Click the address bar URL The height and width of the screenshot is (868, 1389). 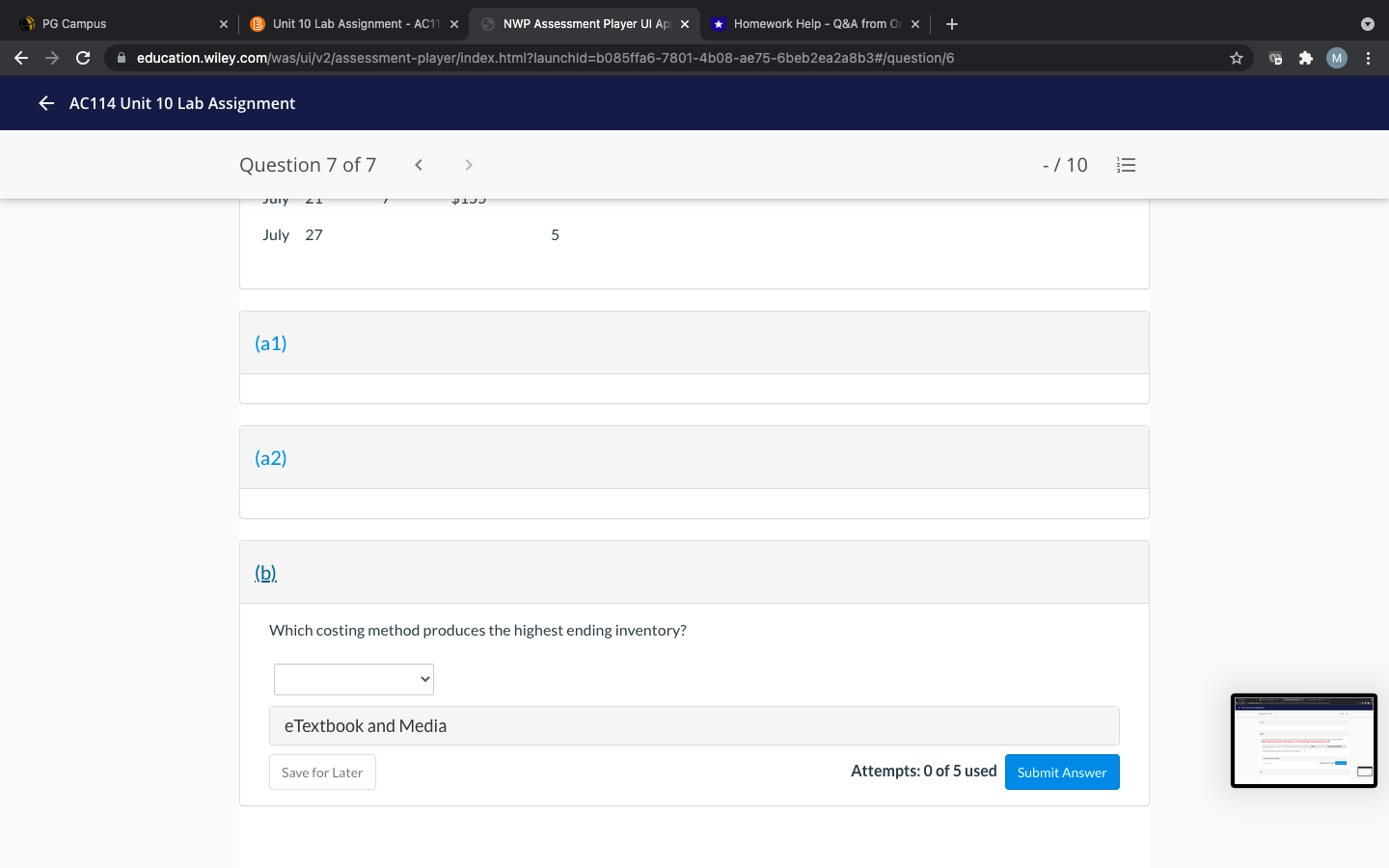(x=545, y=58)
